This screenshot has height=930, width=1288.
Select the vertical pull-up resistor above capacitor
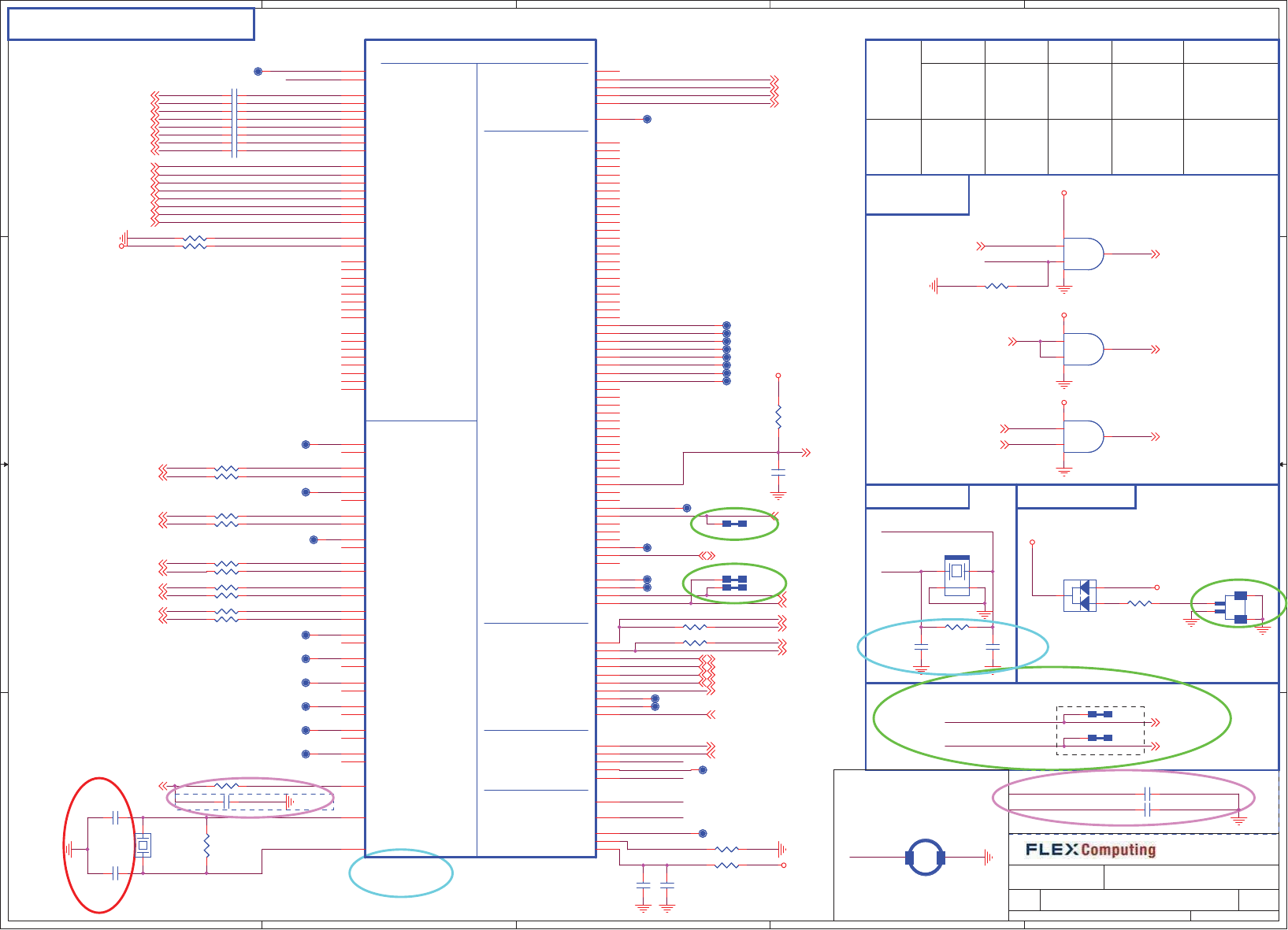778,417
